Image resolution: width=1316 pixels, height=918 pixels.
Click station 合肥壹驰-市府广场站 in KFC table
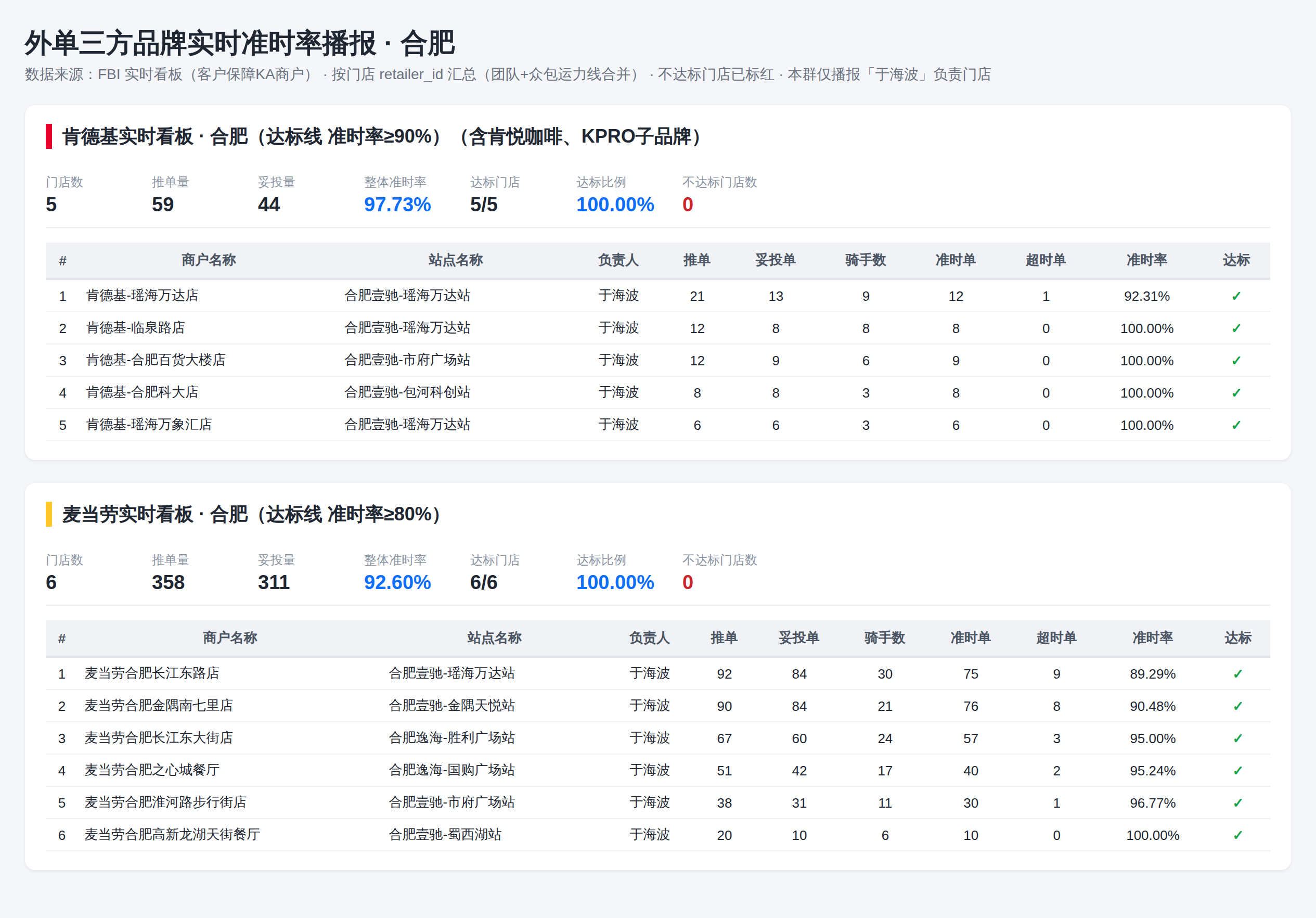pos(407,360)
